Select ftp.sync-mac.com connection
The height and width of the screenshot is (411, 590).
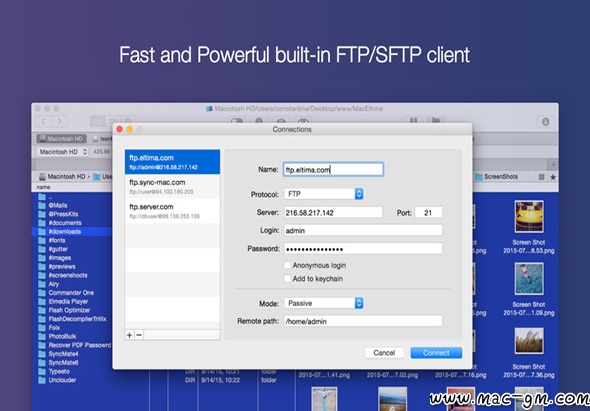click(x=172, y=187)
